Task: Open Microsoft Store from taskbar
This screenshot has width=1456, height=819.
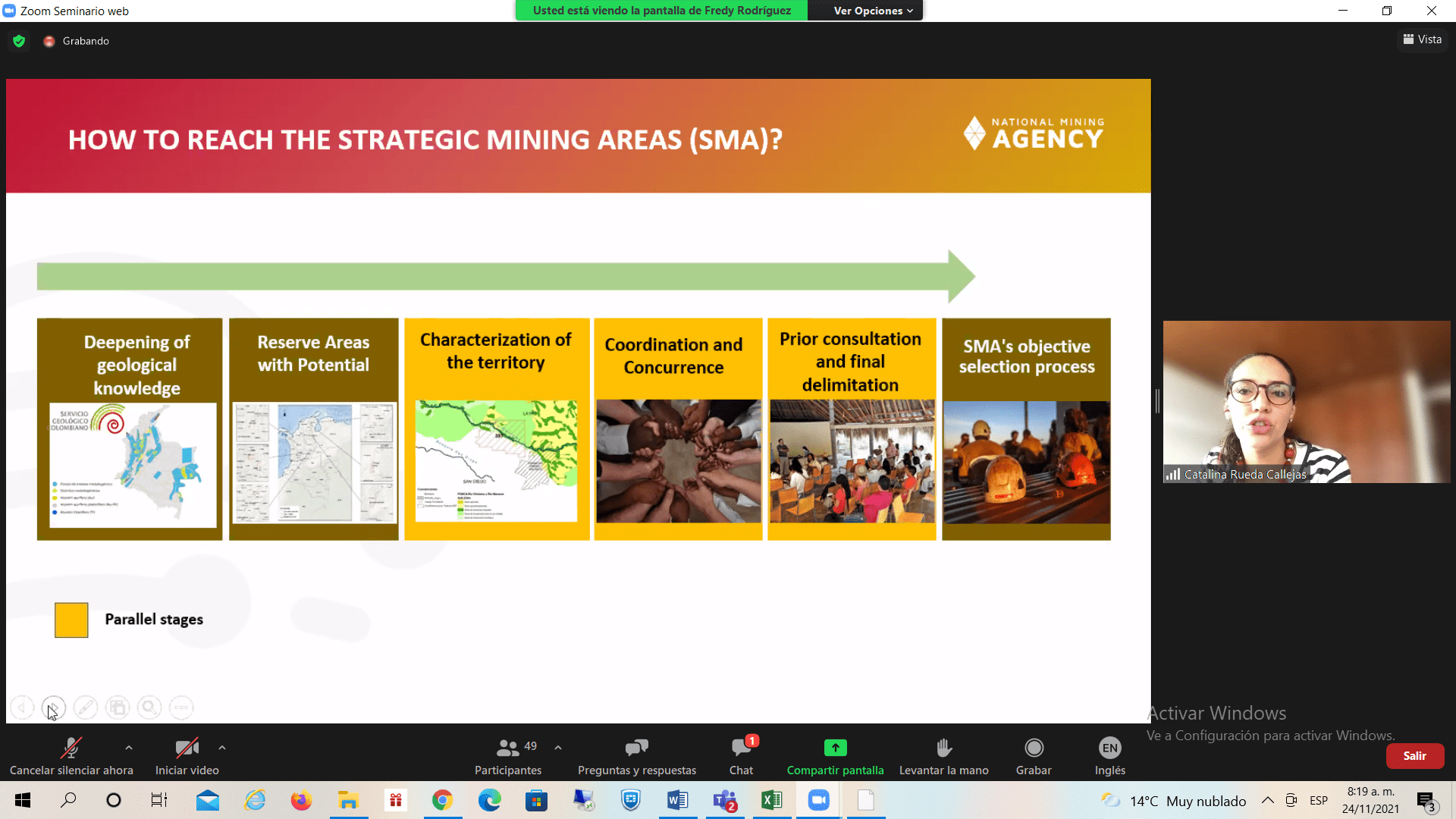Action: pyautogui.click(x=536, y=800)
